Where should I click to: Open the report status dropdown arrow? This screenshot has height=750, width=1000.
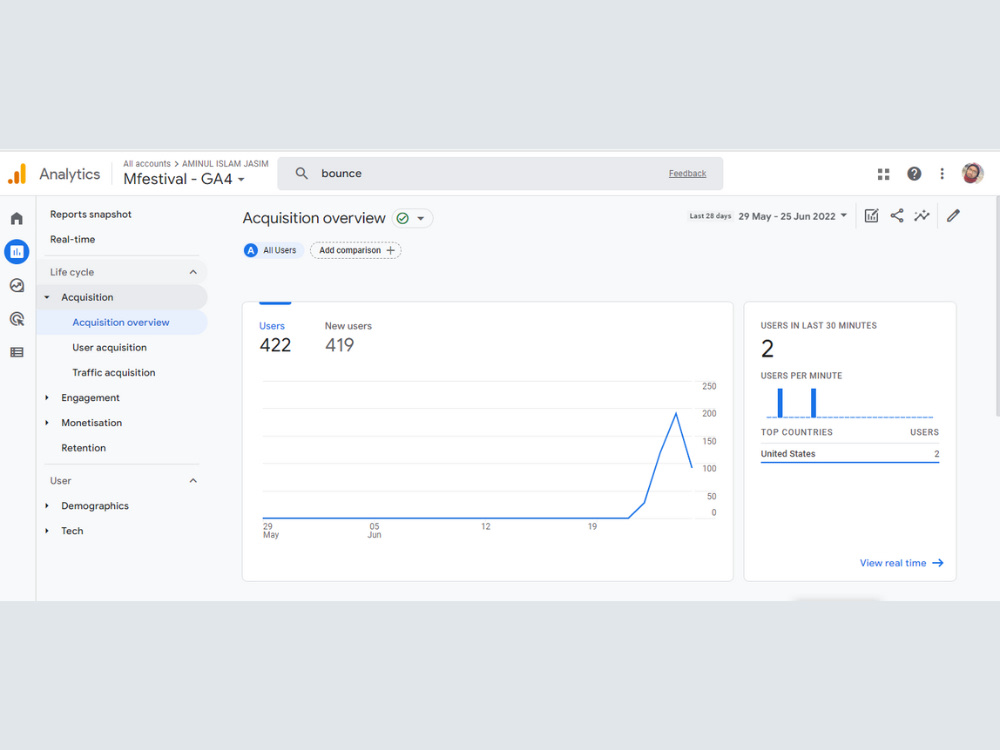[420, 218]
